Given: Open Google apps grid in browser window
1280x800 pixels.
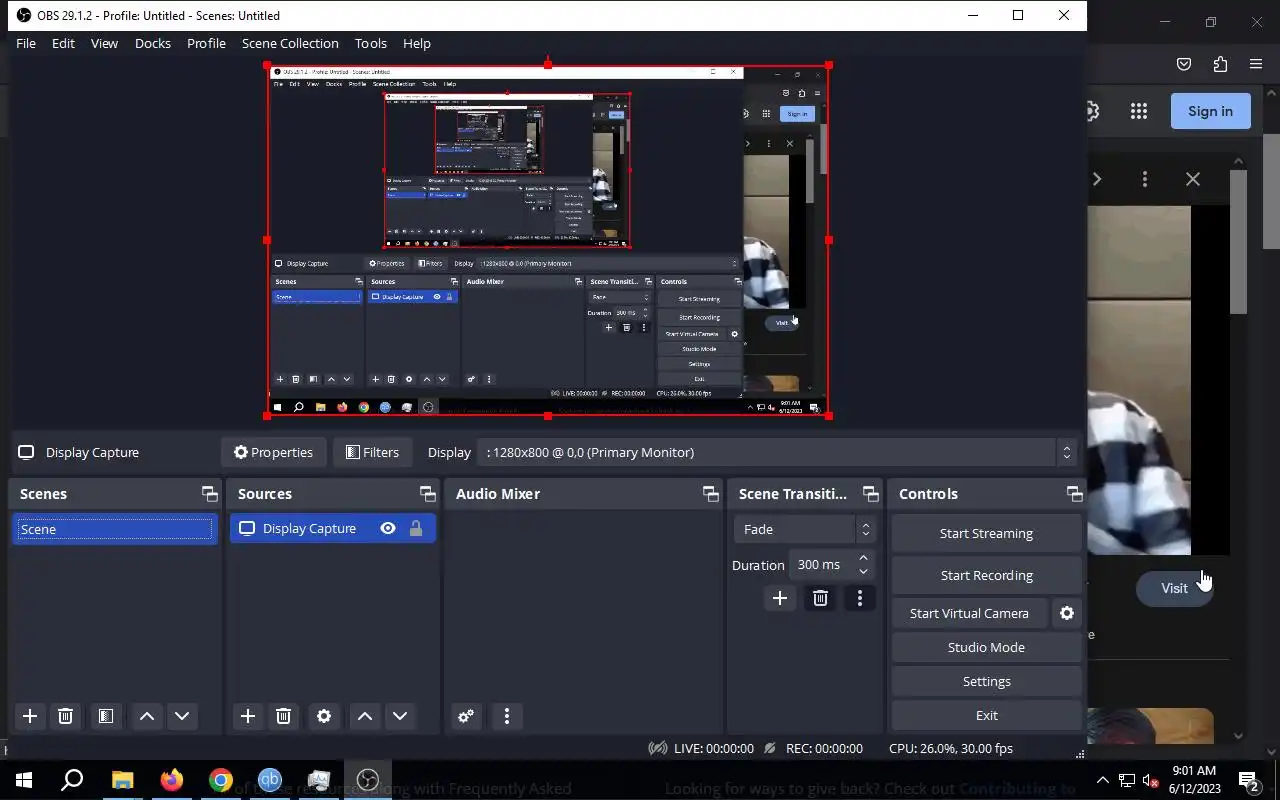Looking at the screenshot, I should click(x=1139, y=111).
